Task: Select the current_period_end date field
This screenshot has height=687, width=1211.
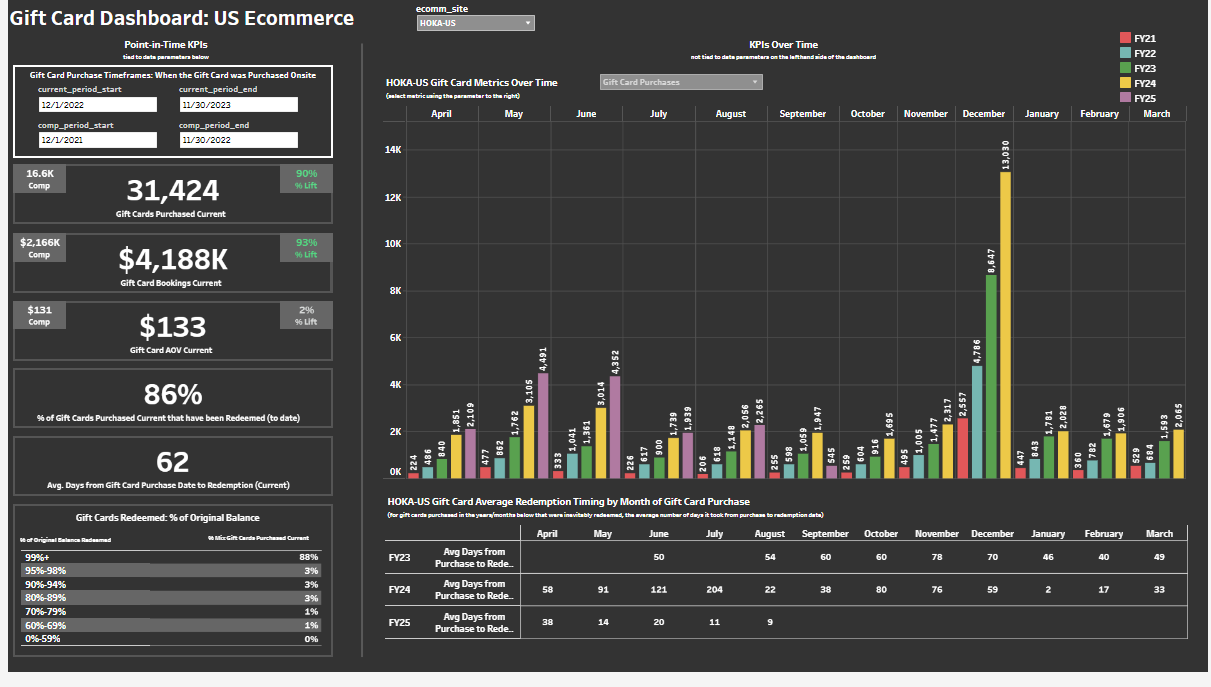Action: tap(238, 104)
